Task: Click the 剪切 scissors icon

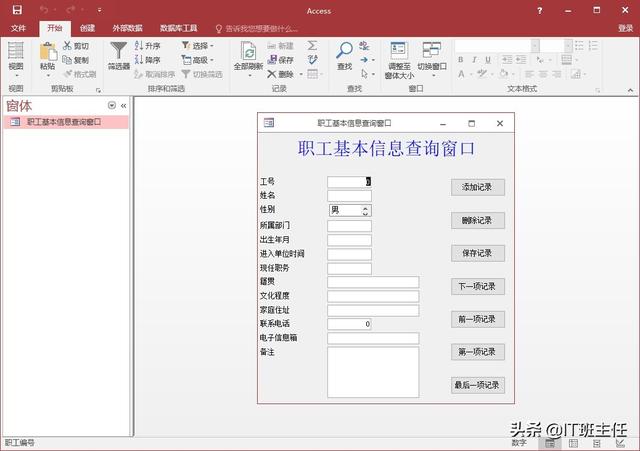Action: (x=68, y=46)
